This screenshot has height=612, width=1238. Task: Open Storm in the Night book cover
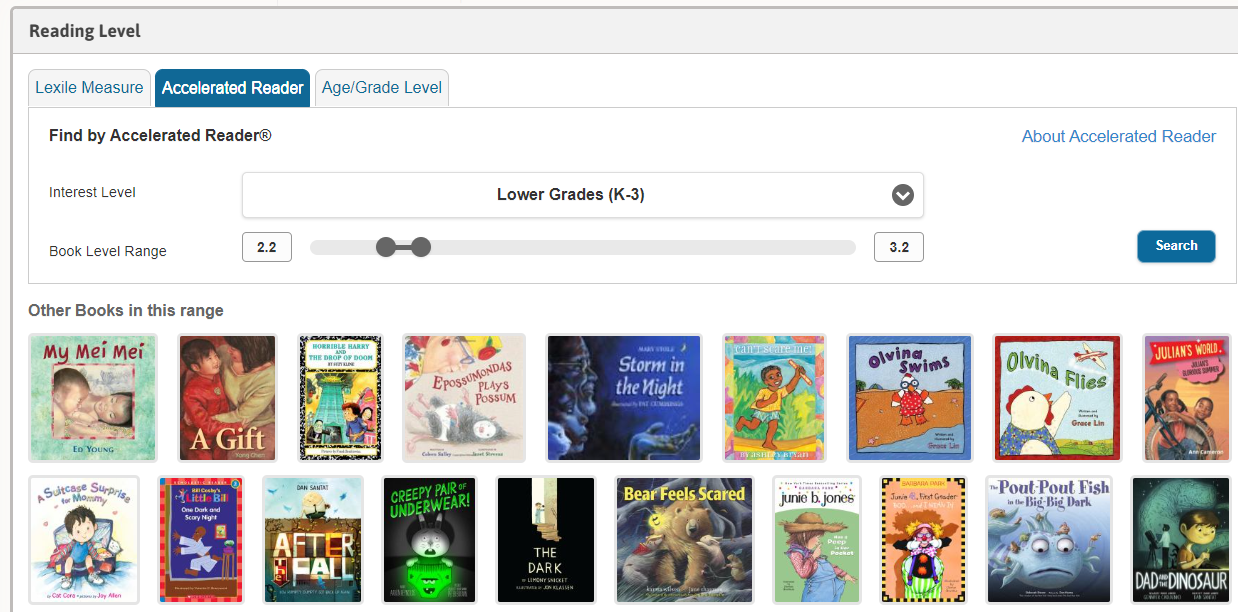pyautogui.click(x=624, y=398)
